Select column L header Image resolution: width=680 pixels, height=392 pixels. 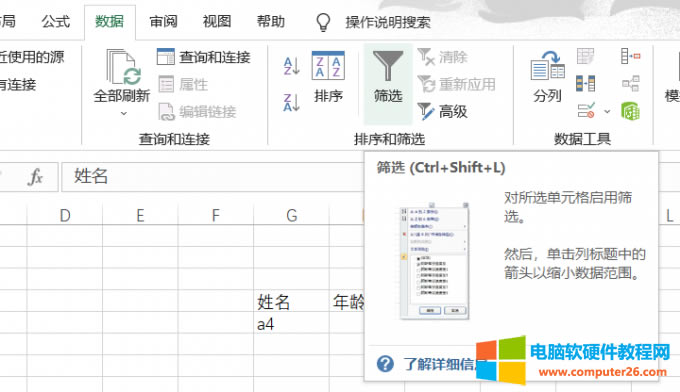670,215
